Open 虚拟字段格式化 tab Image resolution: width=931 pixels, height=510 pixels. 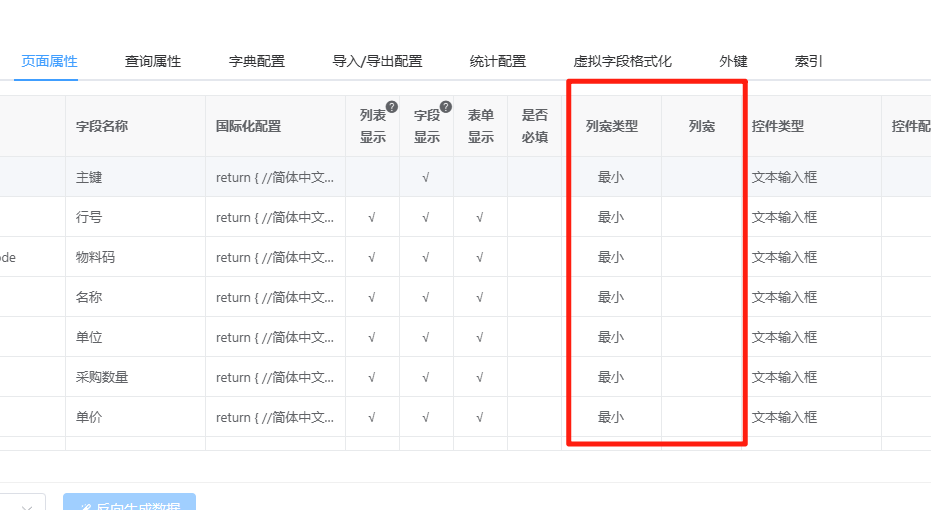coord(622,61)
